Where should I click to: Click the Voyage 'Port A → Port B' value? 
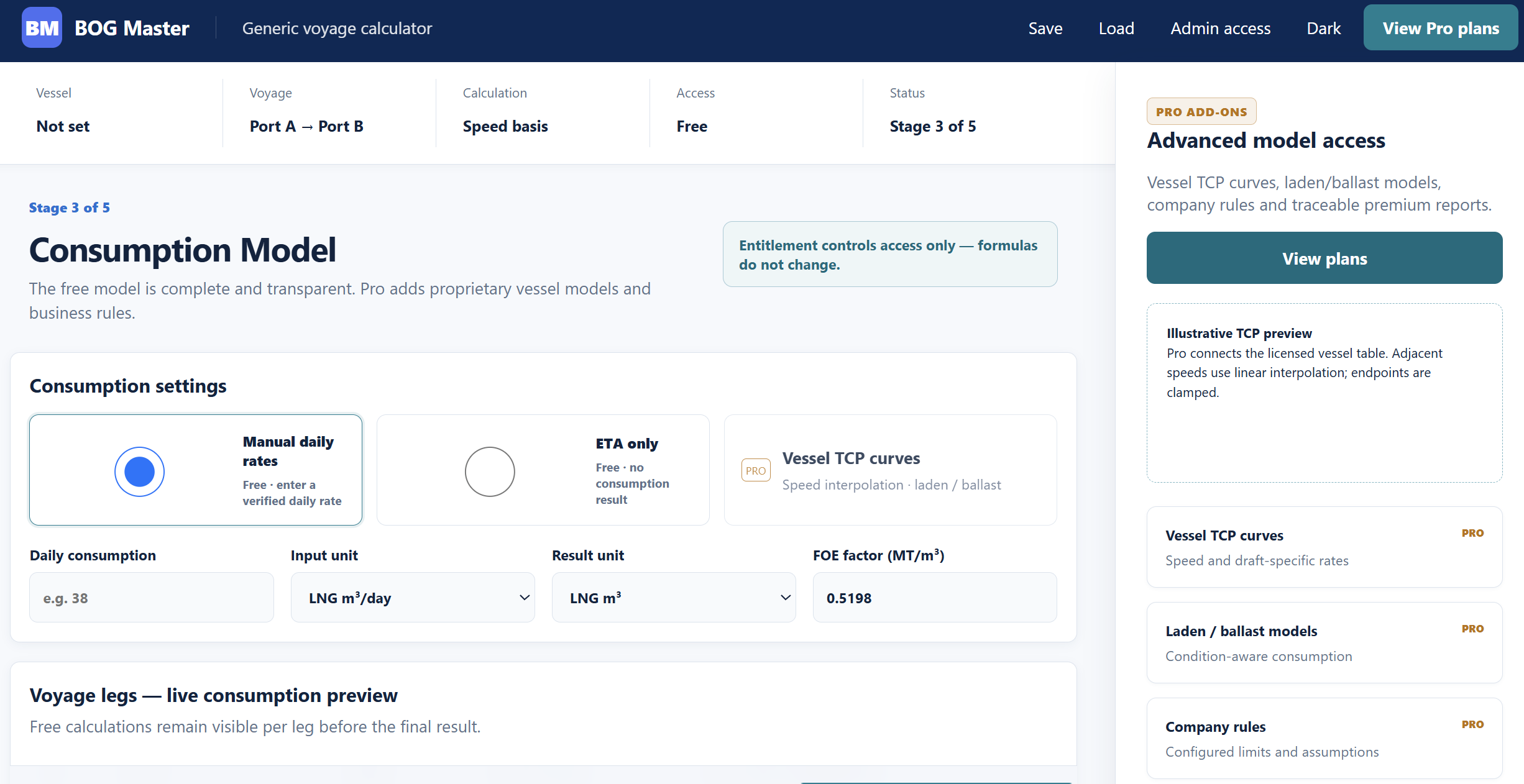[x=306, y=126]
